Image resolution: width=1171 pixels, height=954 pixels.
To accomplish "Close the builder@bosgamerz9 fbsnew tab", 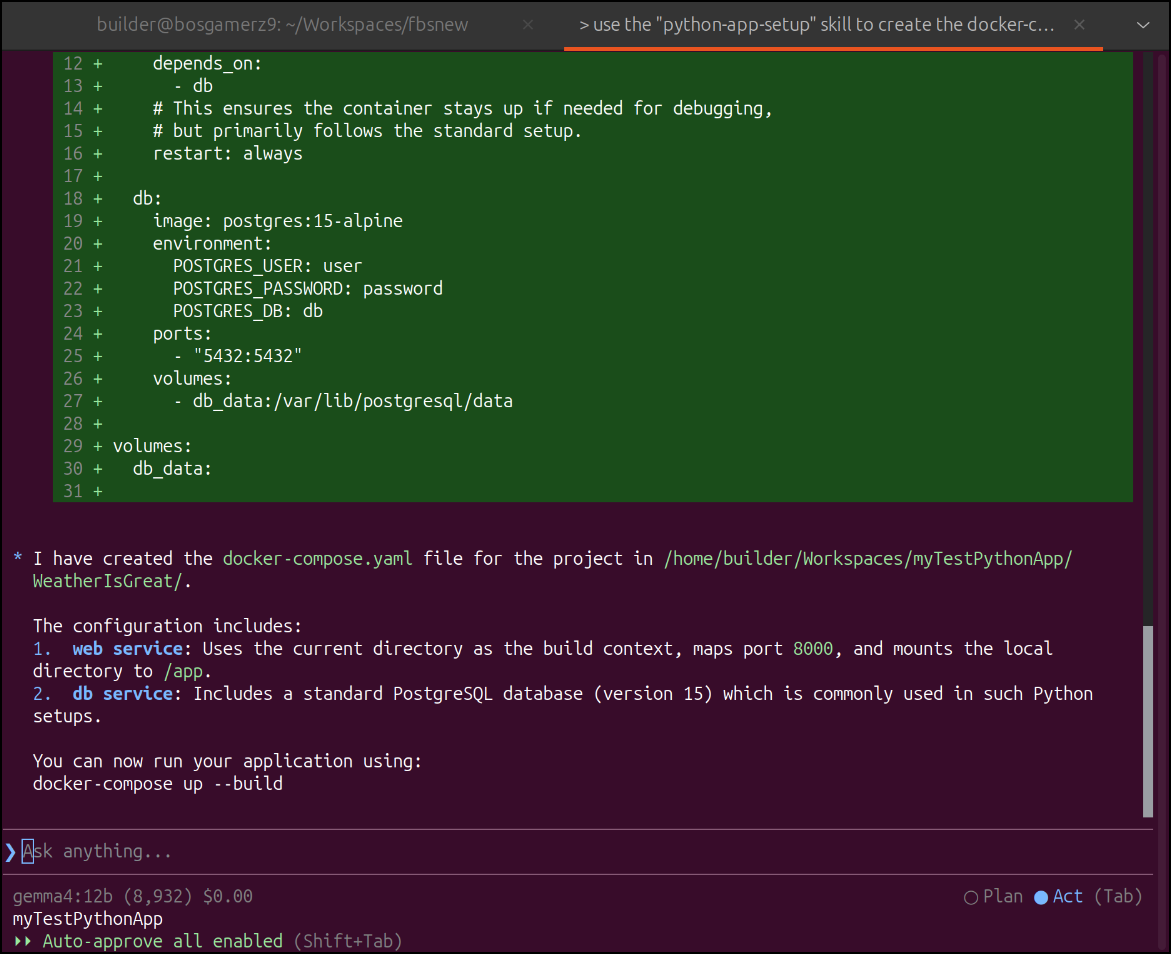I will click(528, 25).
